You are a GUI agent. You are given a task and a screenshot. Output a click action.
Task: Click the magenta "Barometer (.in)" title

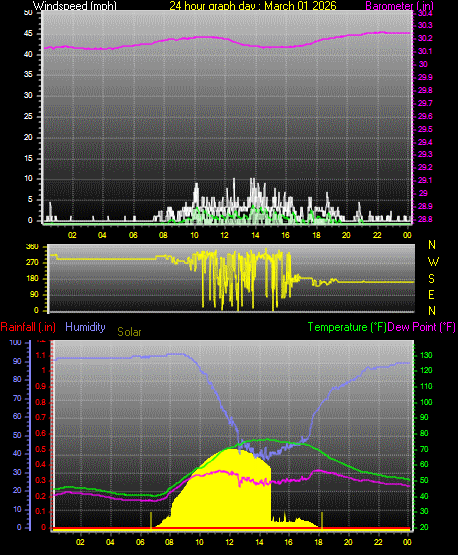pyautogui.click(x=399, y=6)
